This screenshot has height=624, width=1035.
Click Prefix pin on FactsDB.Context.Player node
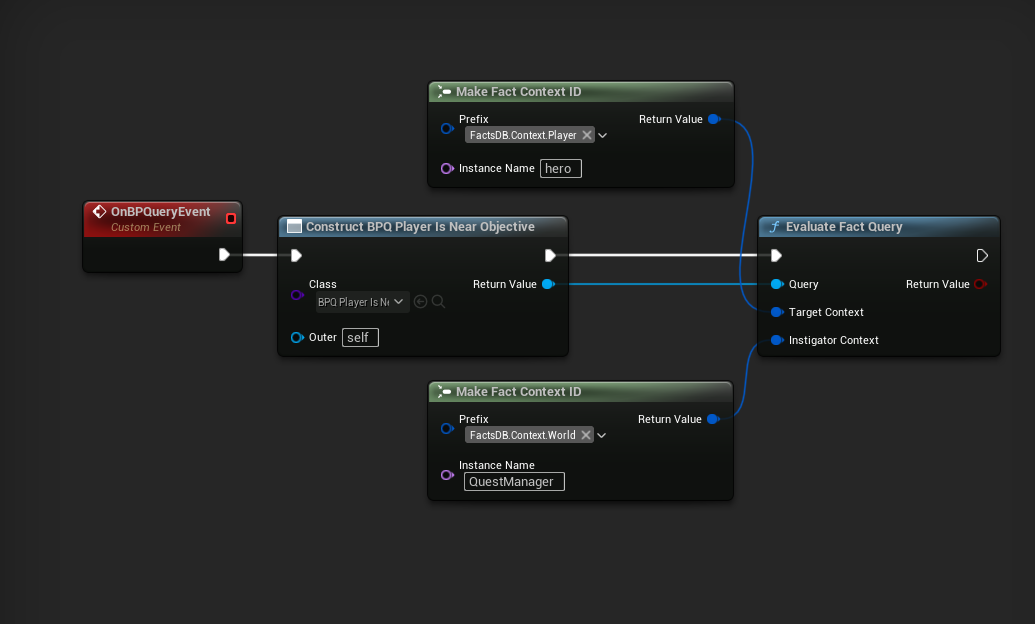[x=447, y=129]
